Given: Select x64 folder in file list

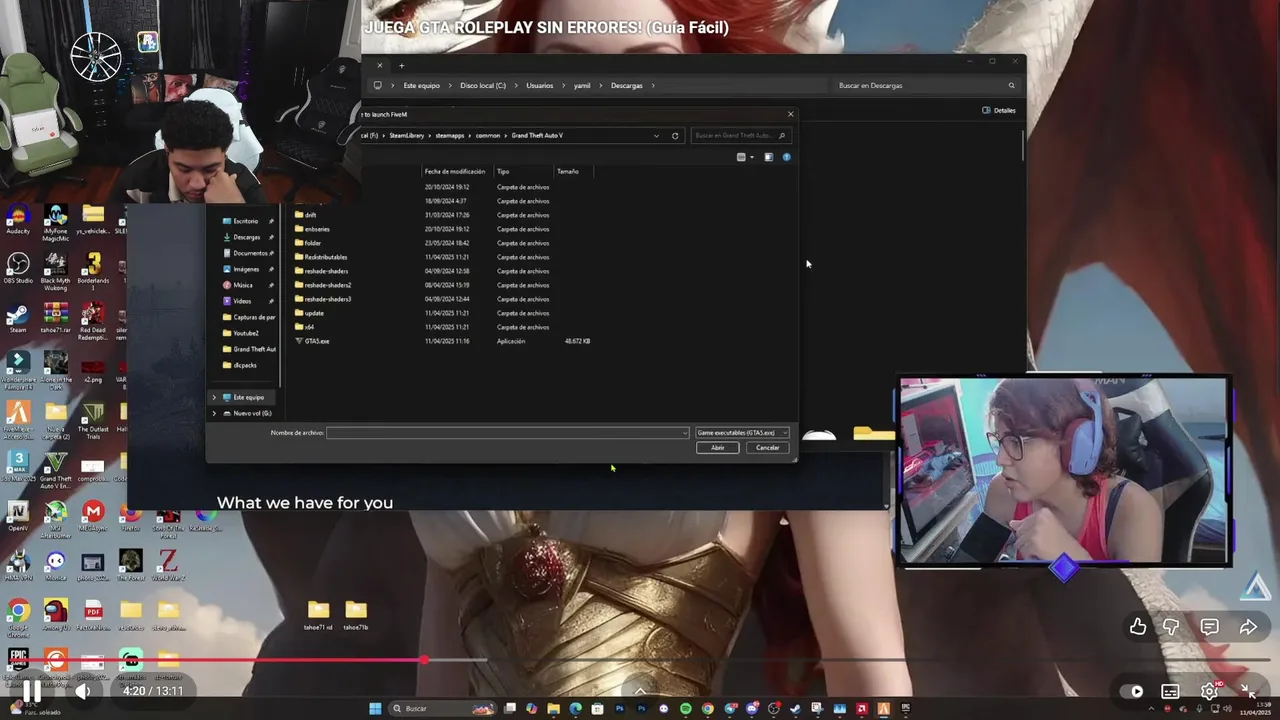Looking at the screenshot, I should point(305,327).
